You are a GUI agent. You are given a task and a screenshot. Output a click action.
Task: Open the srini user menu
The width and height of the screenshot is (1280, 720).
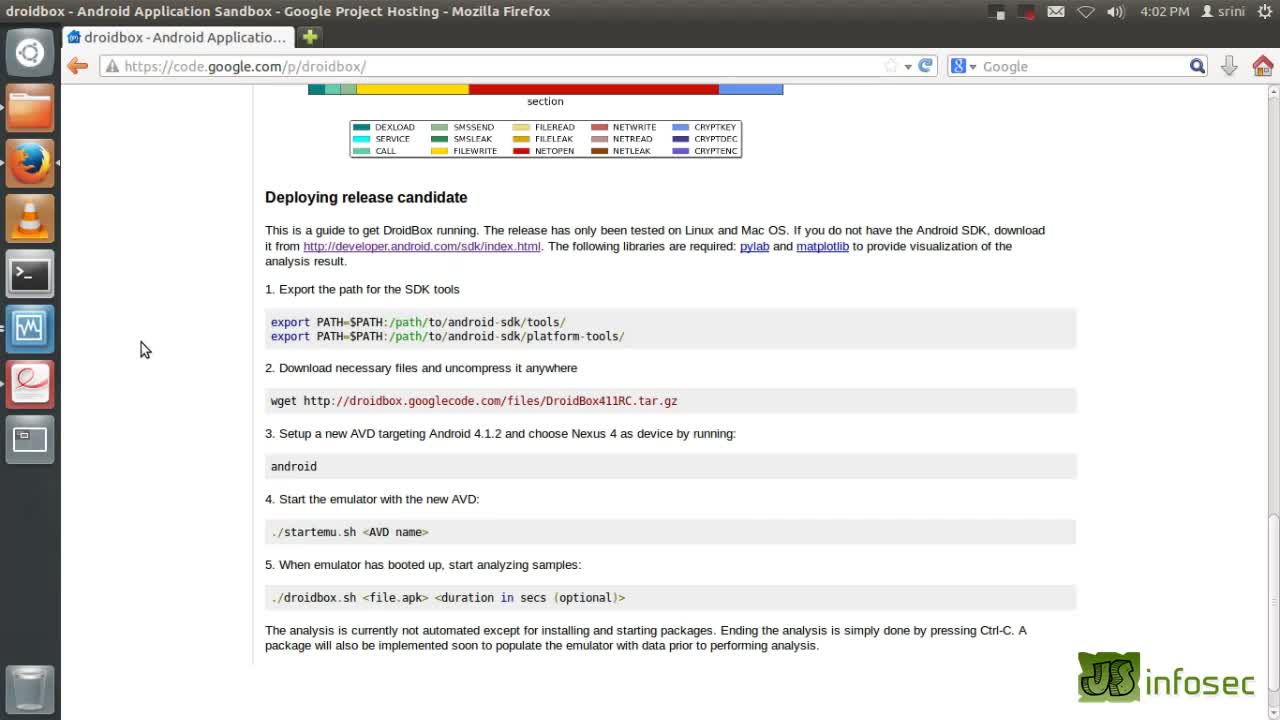pos(1222,12)
